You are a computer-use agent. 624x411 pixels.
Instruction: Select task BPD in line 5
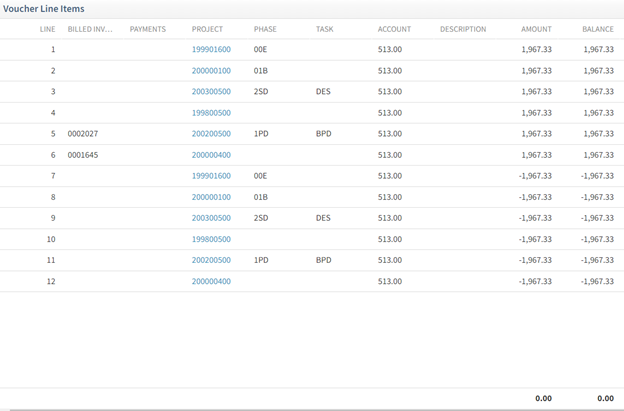(x=324, y=134)
